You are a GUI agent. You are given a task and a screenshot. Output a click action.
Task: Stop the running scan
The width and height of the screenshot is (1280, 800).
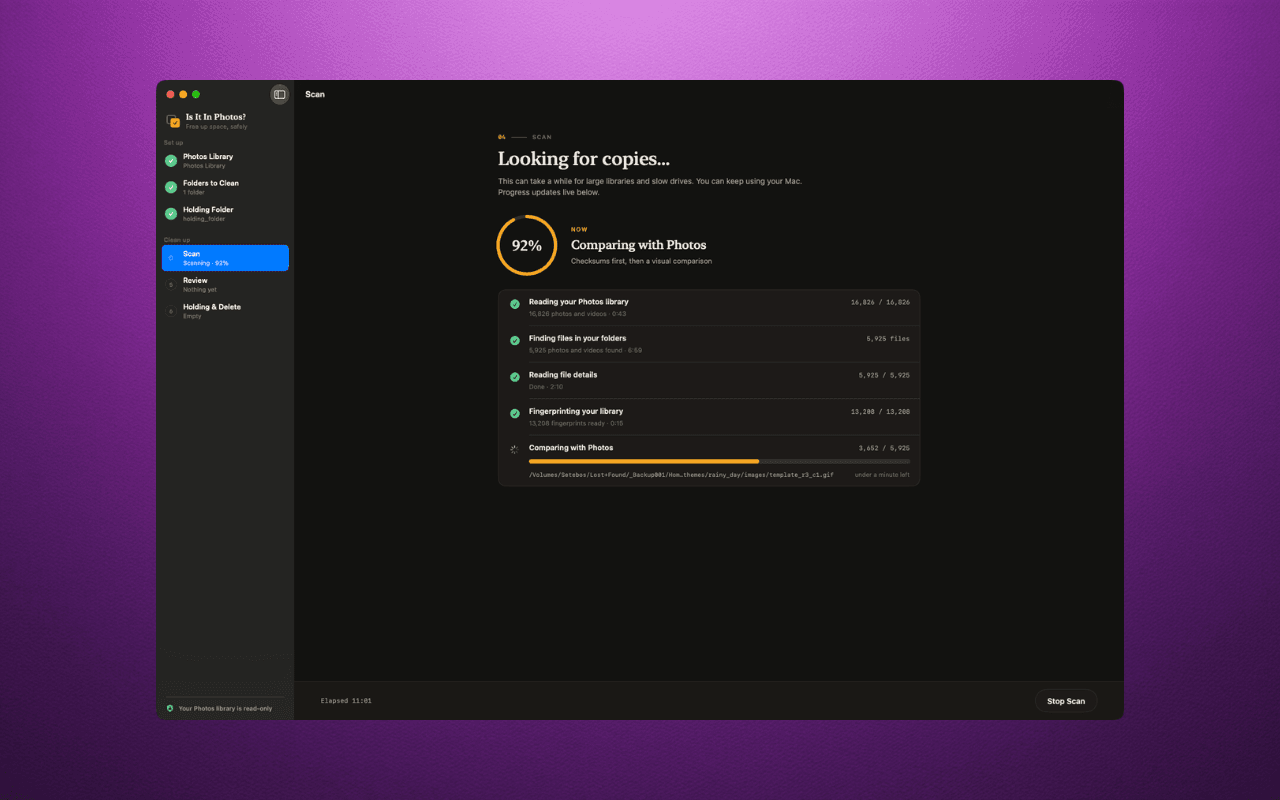tap(1066, 701)
